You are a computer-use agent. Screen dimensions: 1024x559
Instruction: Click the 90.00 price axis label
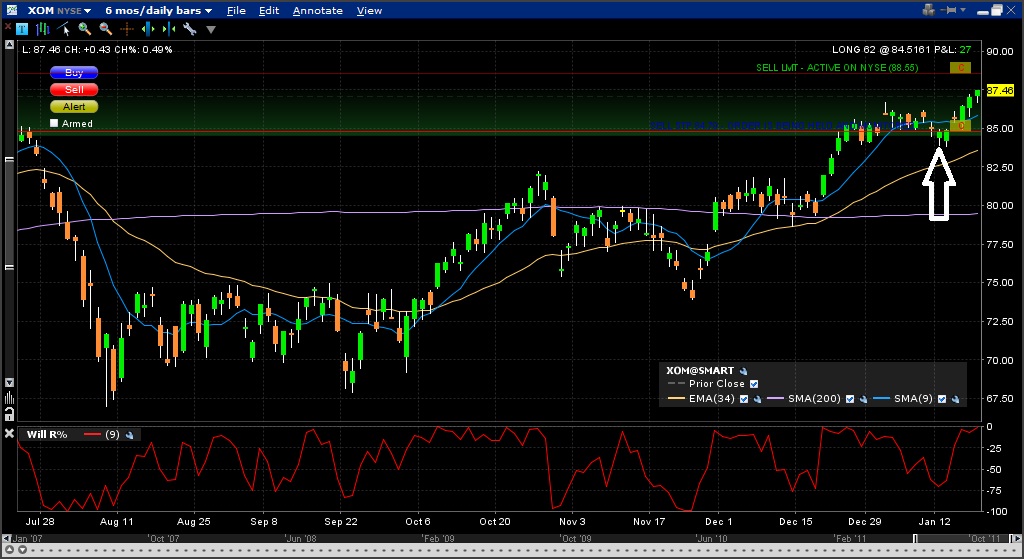pos(1000,52)
